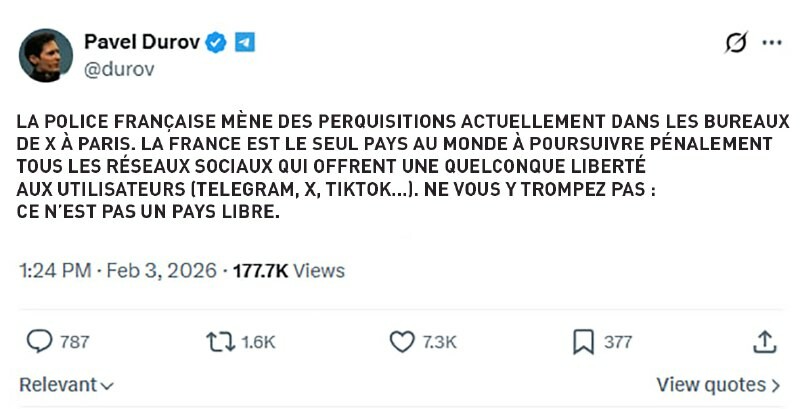
Task: Click the Pavel Durov display name
Action: (141, 42)
